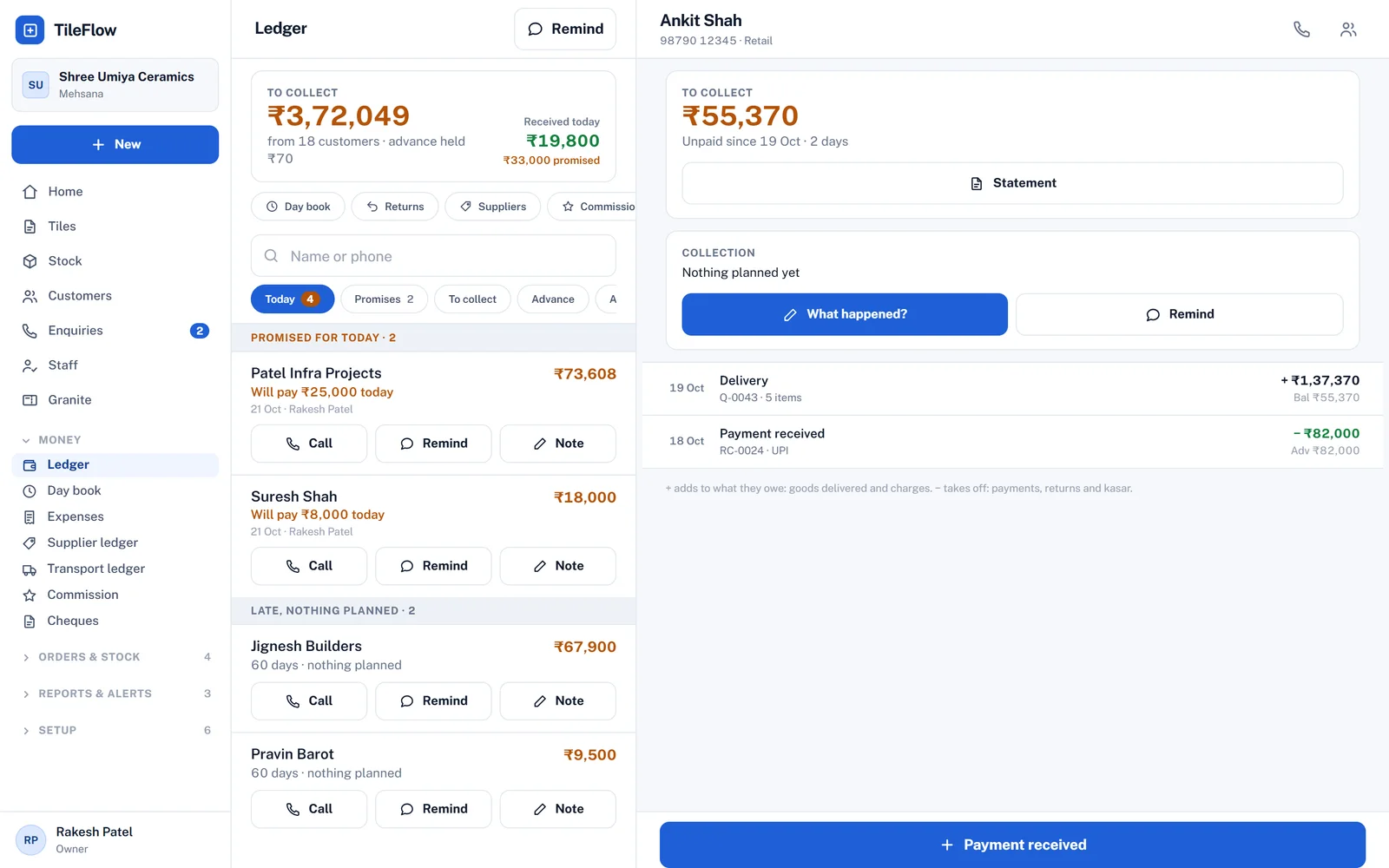Open the Day book quick tab
The image size is (1389, 868).
point(298,207)
